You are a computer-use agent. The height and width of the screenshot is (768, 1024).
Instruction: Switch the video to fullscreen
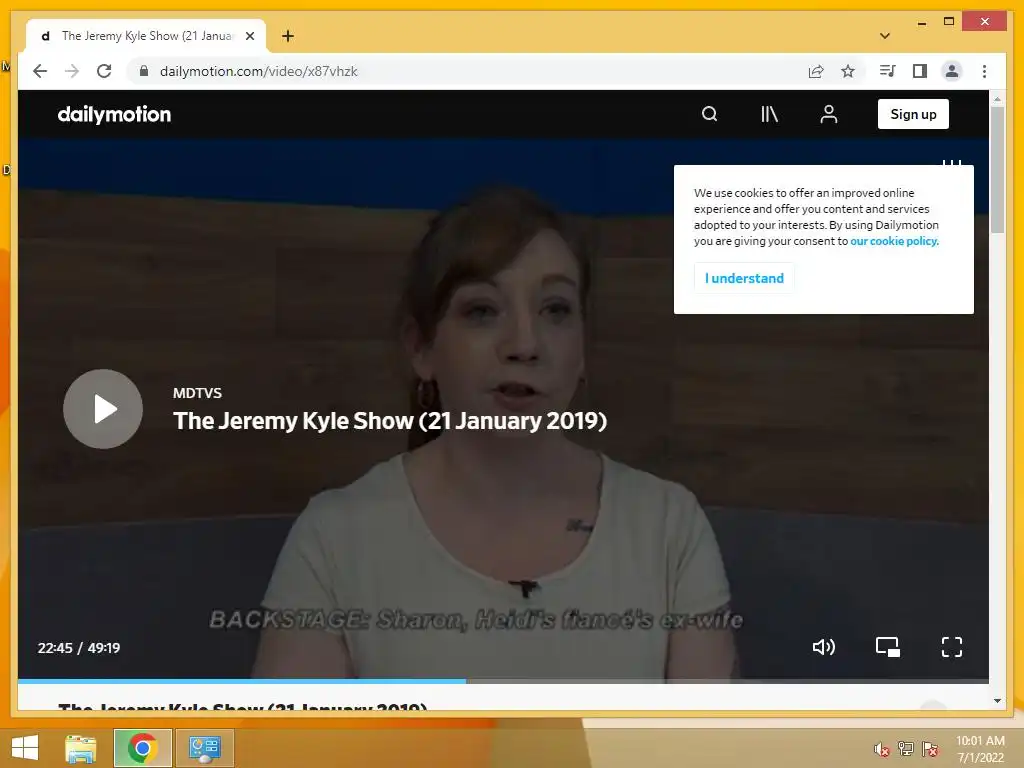[952, 647]
